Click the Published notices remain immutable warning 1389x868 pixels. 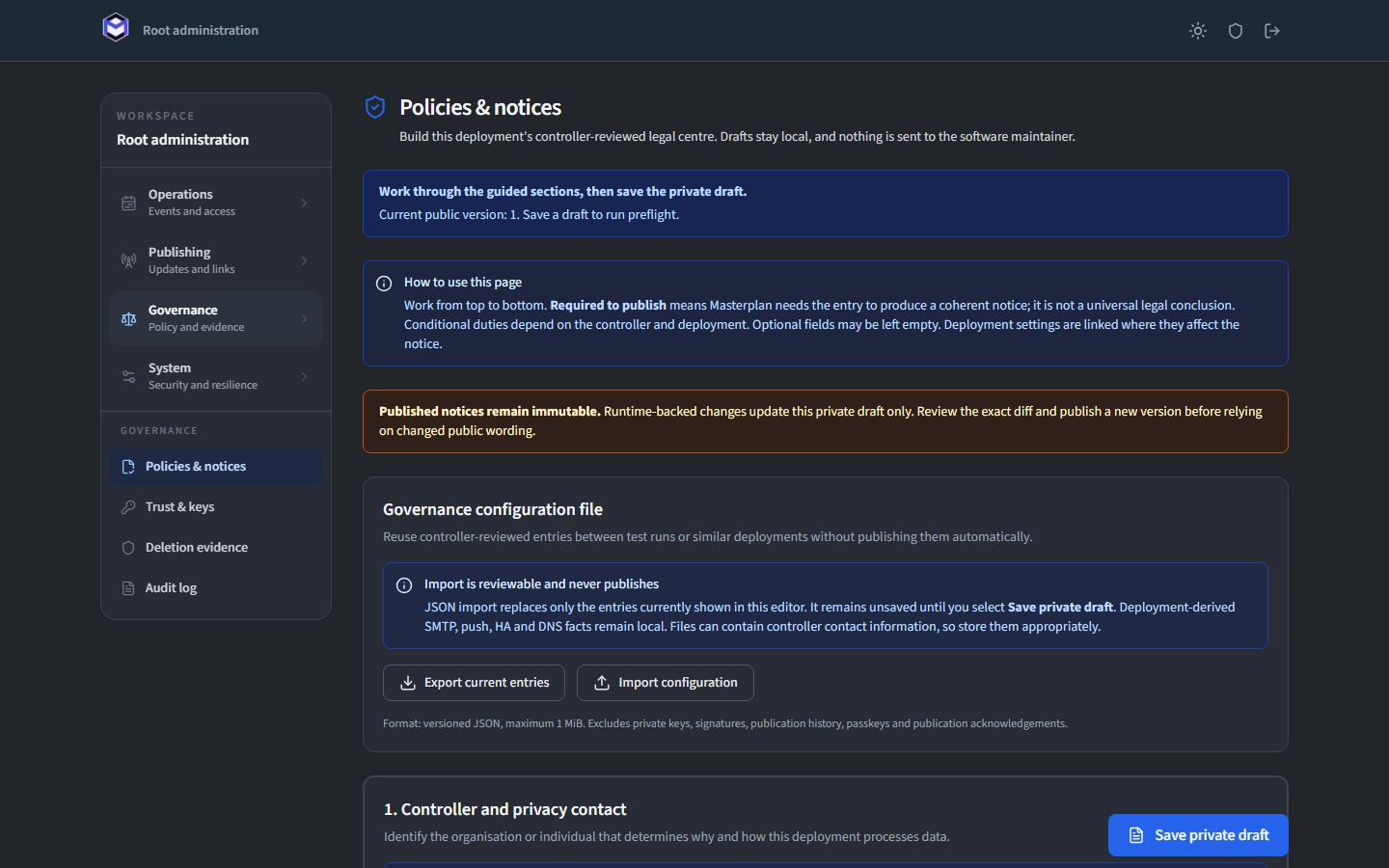[826, 421]
